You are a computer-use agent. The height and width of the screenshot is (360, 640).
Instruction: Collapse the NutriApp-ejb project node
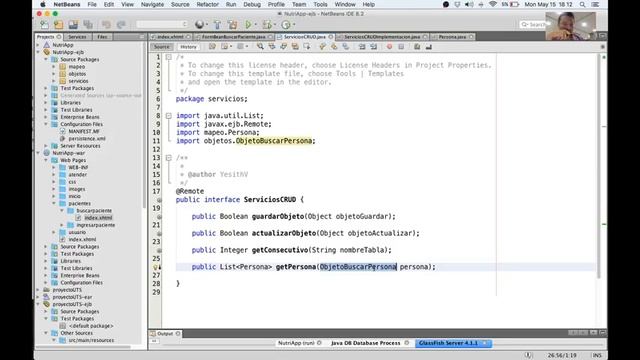tap(38, 52)
